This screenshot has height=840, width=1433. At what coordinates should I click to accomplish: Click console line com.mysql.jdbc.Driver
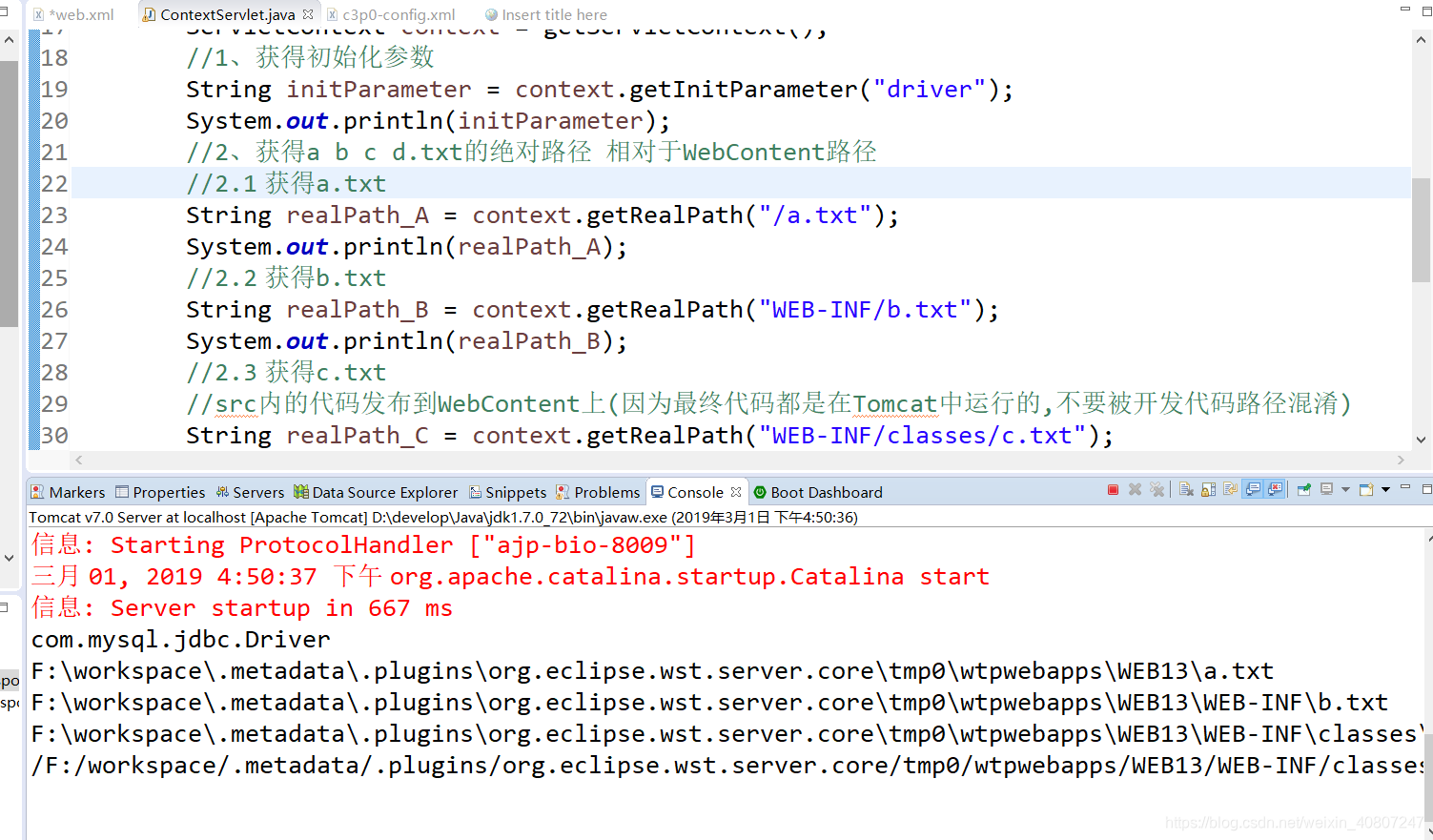click(x=181, y=639)
